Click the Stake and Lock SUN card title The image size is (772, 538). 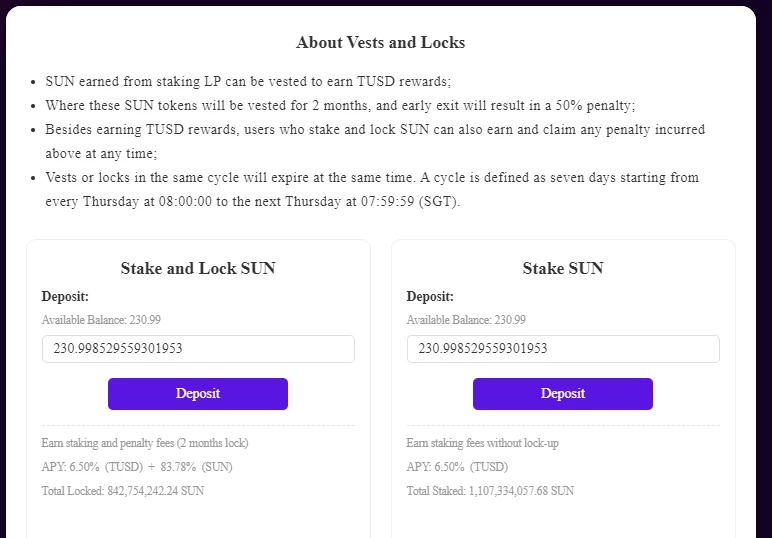click(198, 268)
